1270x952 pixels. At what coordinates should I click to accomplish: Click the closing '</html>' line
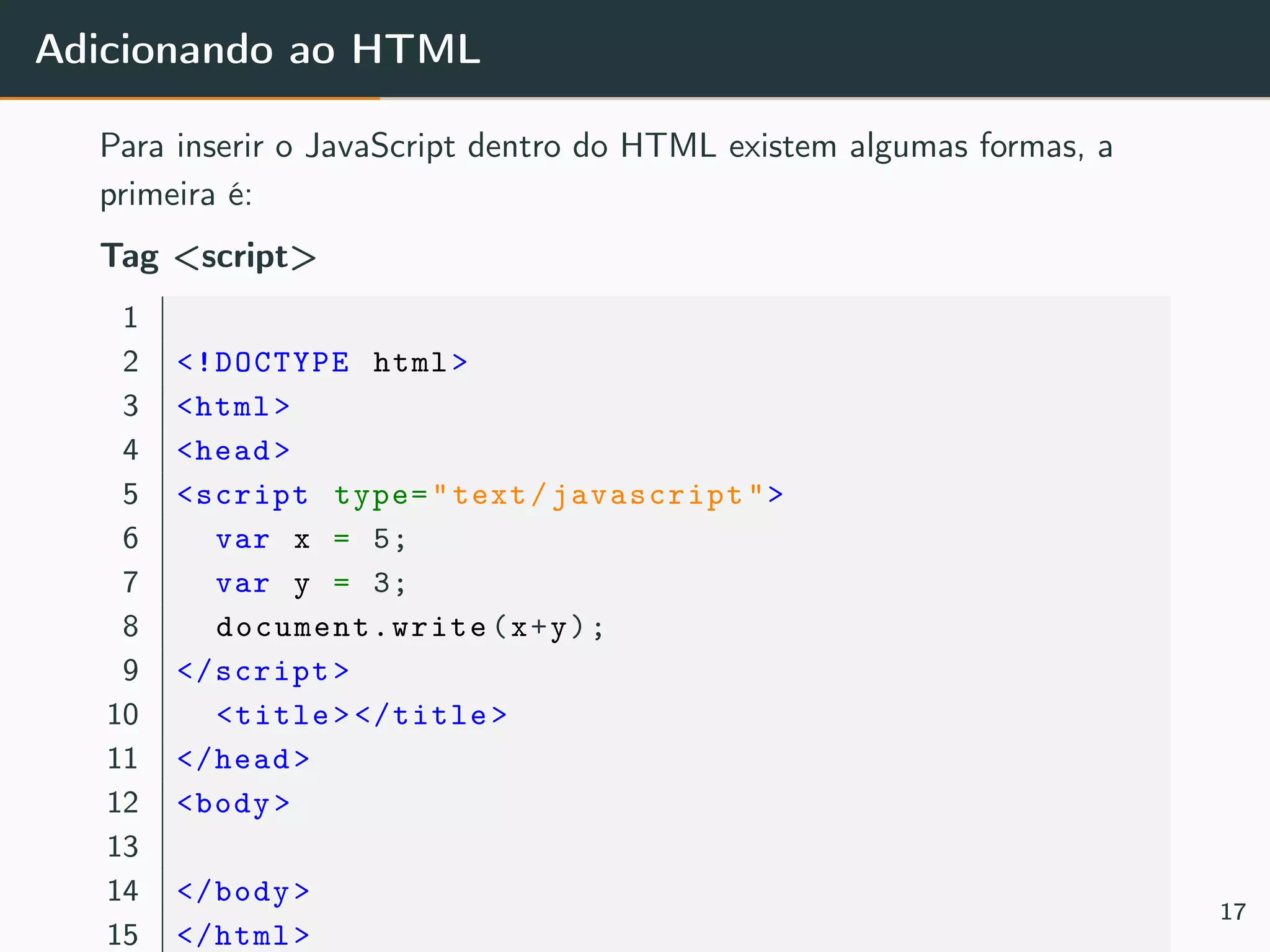click(x=243, y=936)
